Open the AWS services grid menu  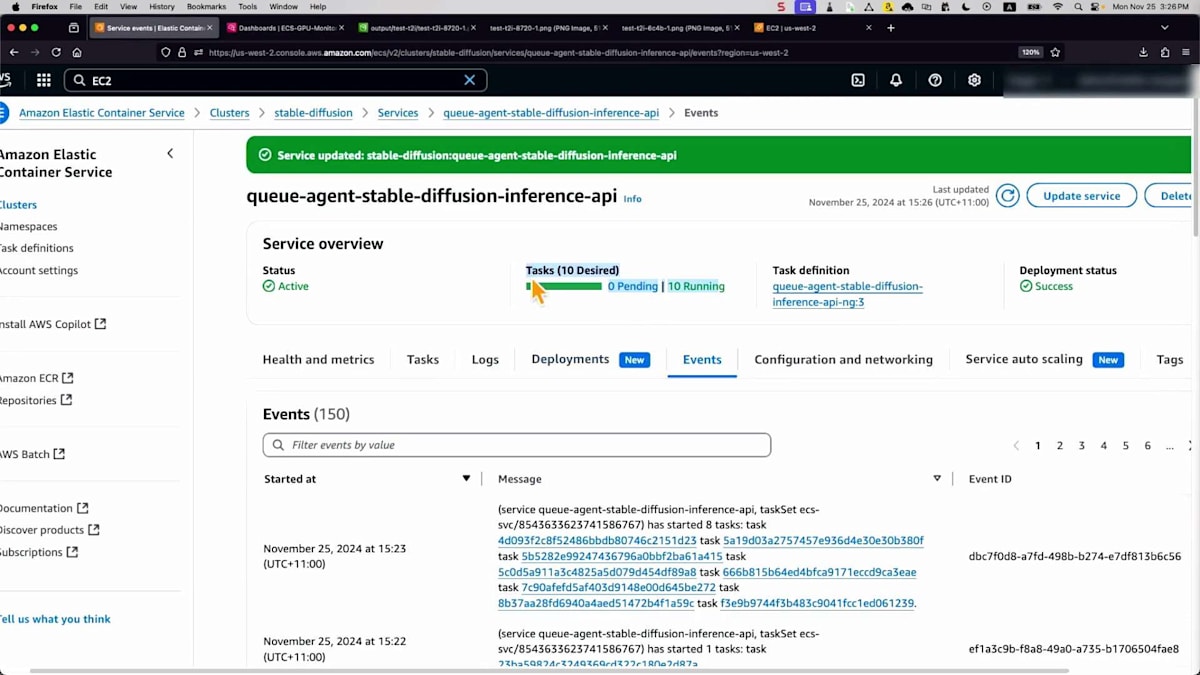44,80
